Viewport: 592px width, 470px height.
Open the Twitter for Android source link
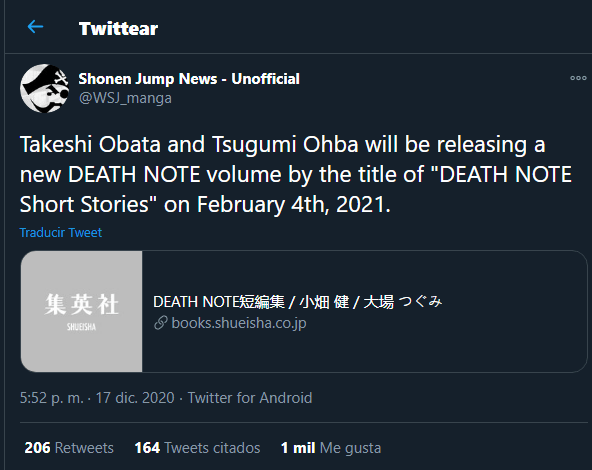pos(250,398)
